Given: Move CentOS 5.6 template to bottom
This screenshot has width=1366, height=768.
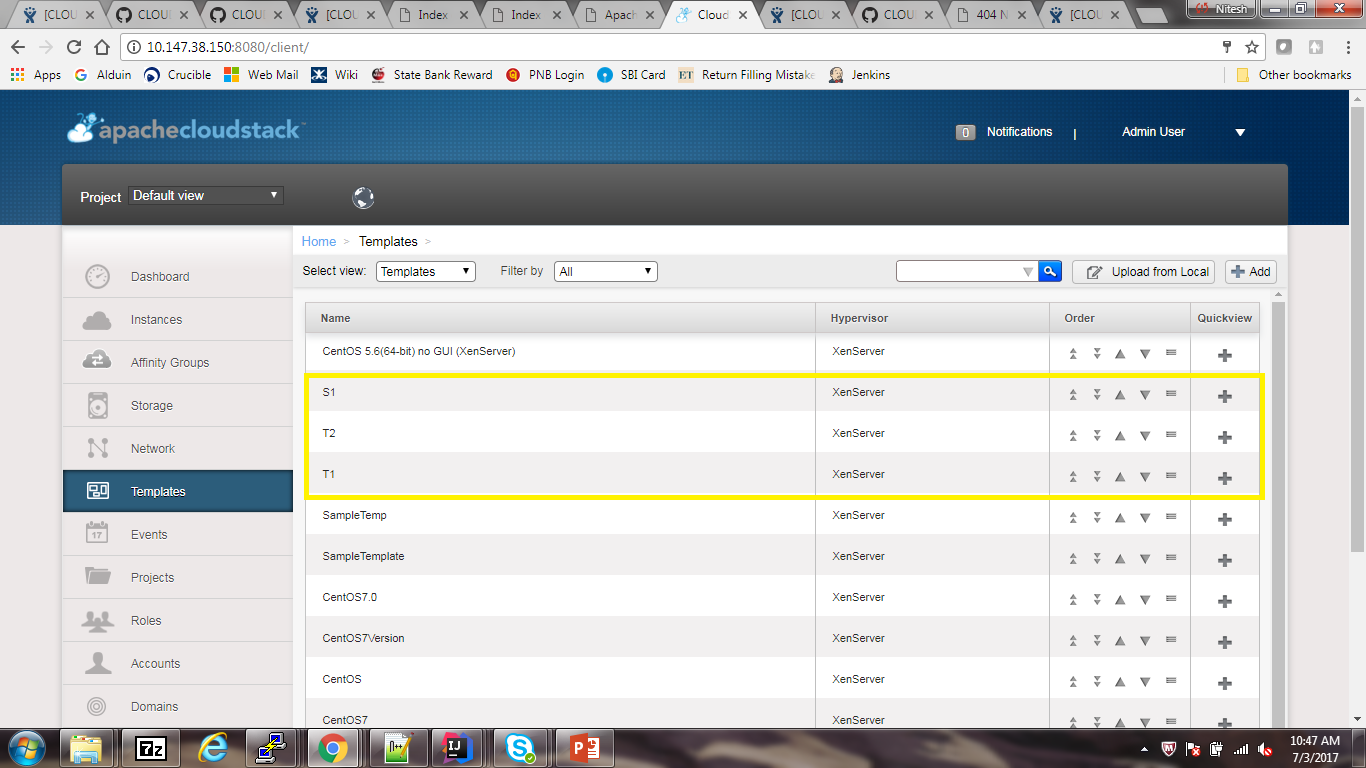Looking at the screenshot, I should 1097,353.
